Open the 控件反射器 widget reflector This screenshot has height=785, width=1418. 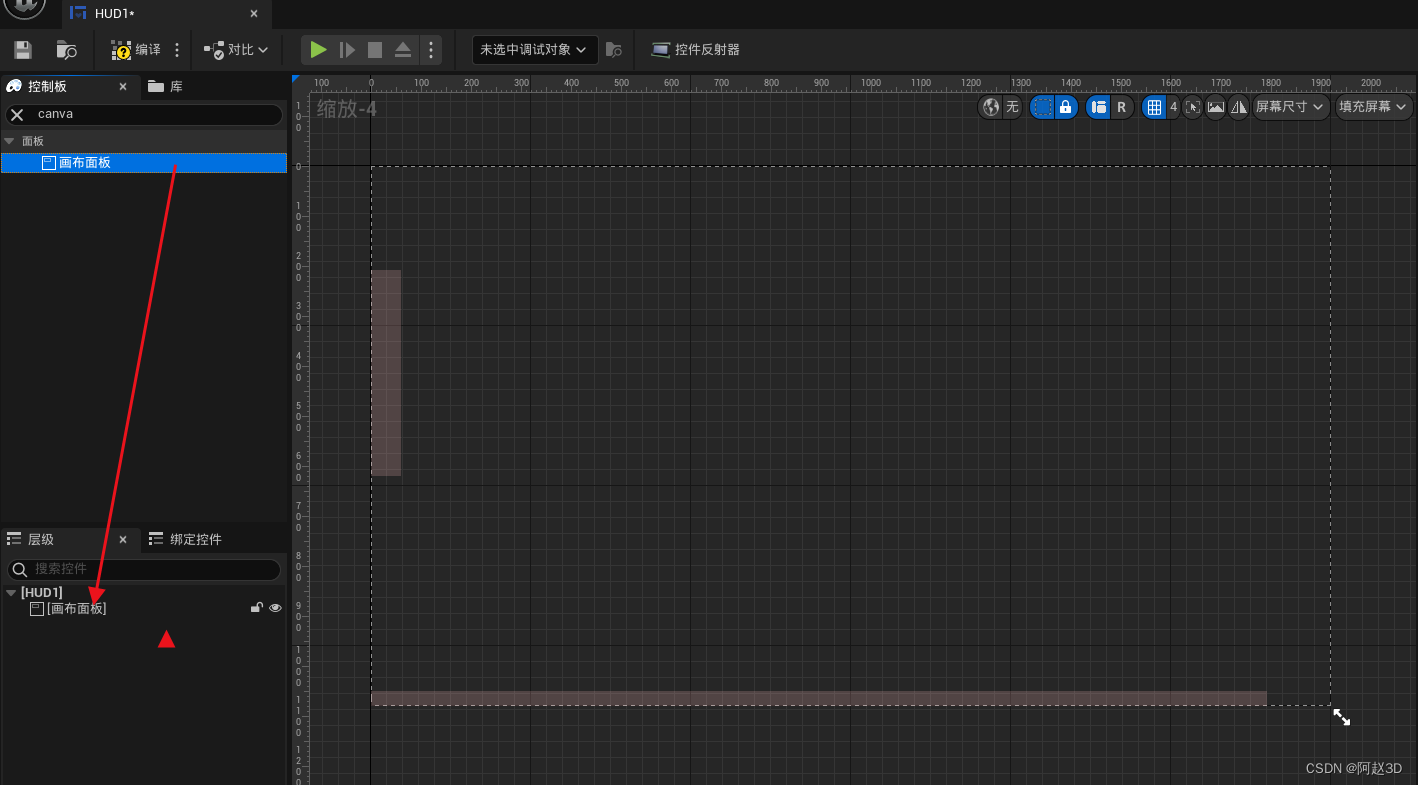(695, 50)
